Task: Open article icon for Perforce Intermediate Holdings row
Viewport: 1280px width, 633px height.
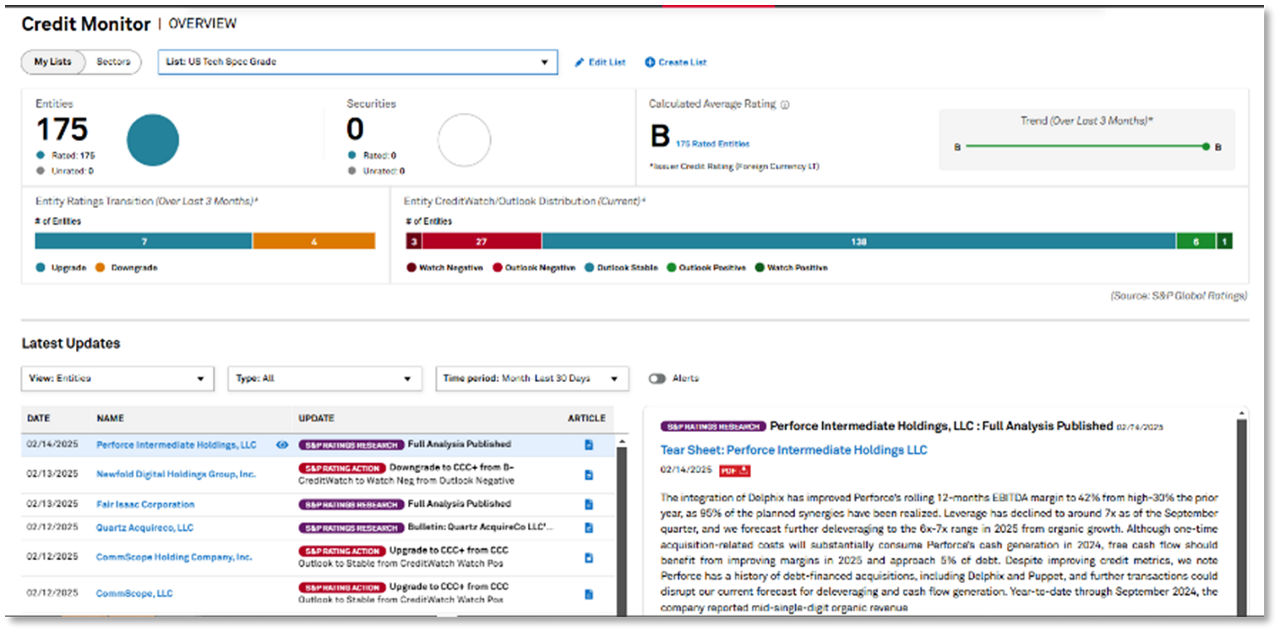Action: (589, 445)
